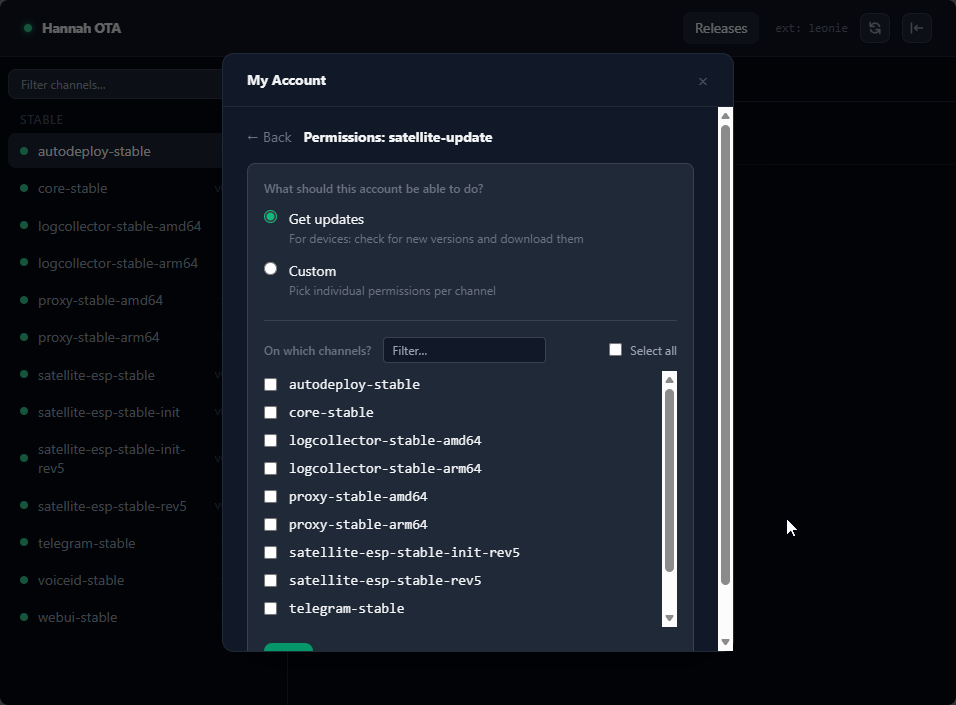
Task: Click dialog scrollbar down arrow
Action: tap(726, 642)
